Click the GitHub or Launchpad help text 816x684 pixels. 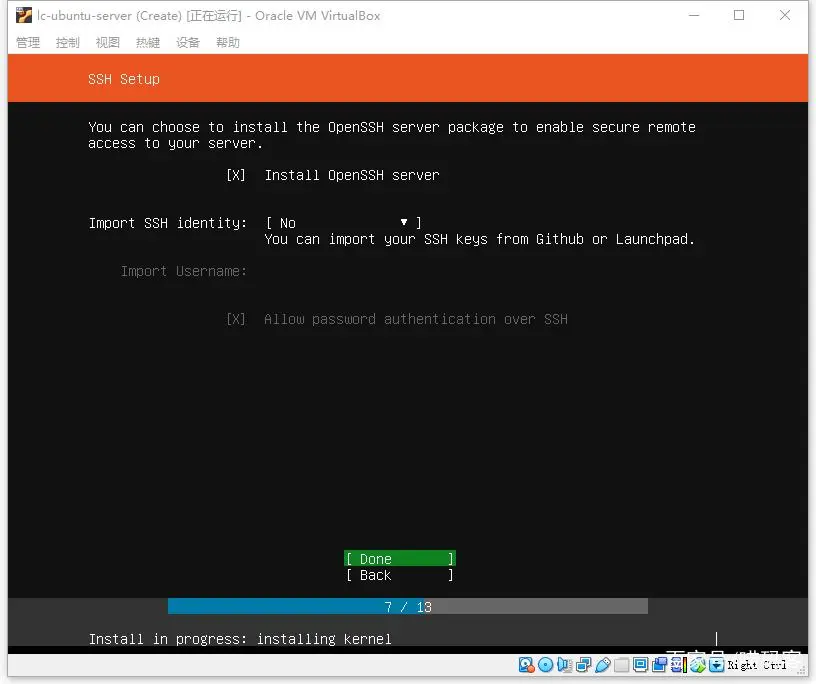point(479,239)
